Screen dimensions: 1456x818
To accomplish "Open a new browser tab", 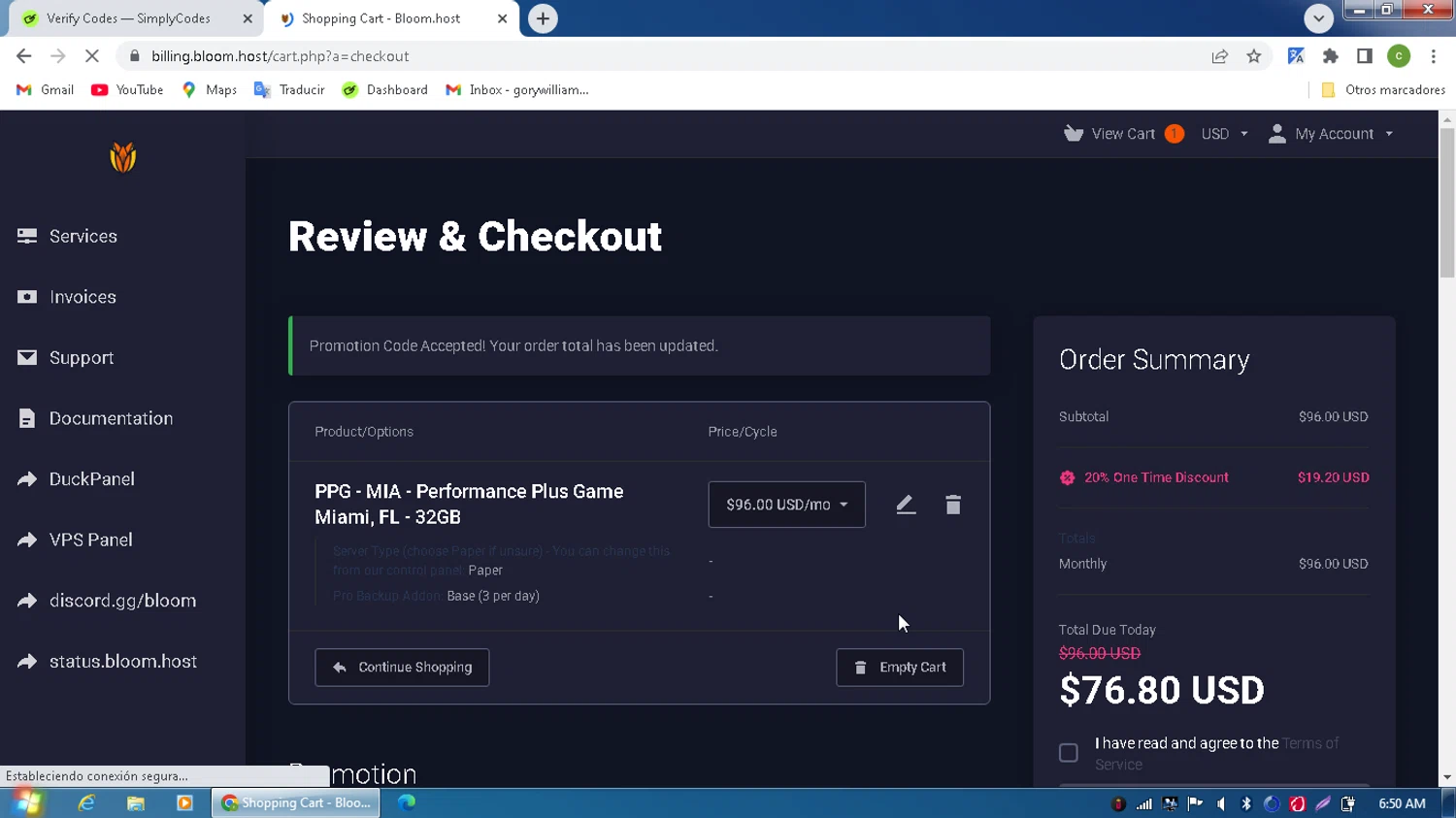I will [543, 18].
